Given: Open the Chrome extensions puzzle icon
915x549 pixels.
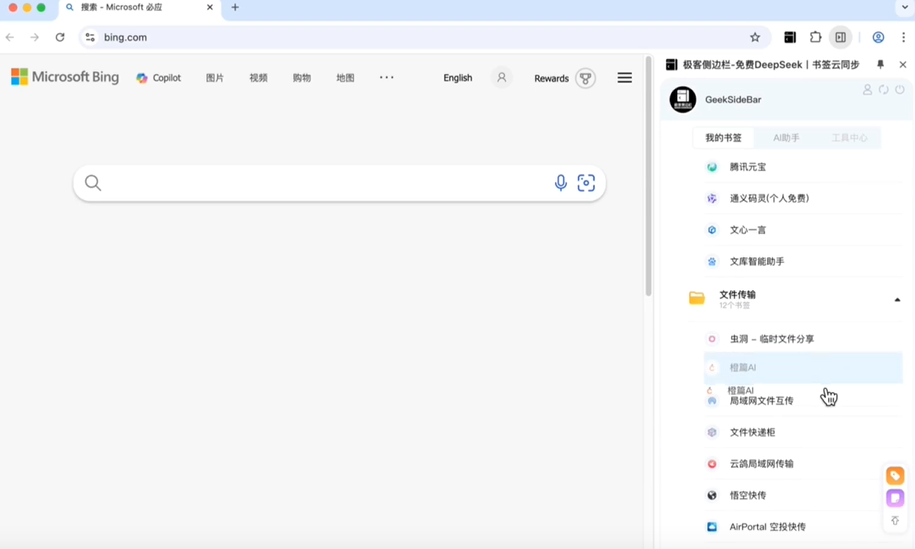Looking at the screenshot, I should [x=815, y=37].
